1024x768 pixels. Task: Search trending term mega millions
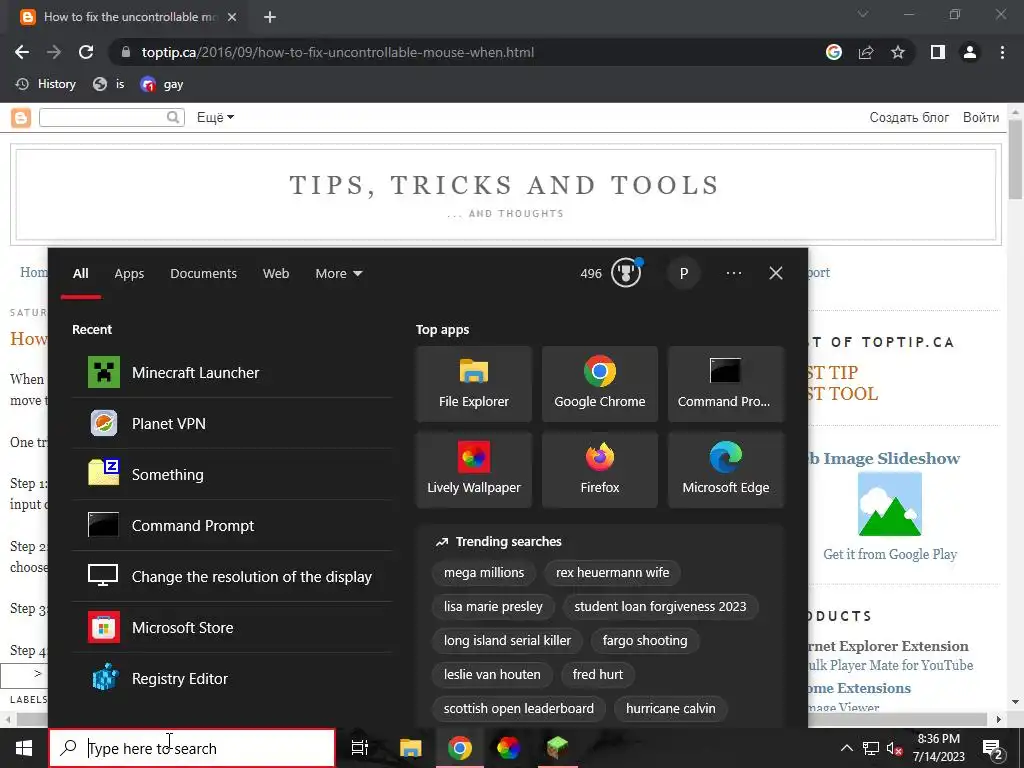pos(484,573)
